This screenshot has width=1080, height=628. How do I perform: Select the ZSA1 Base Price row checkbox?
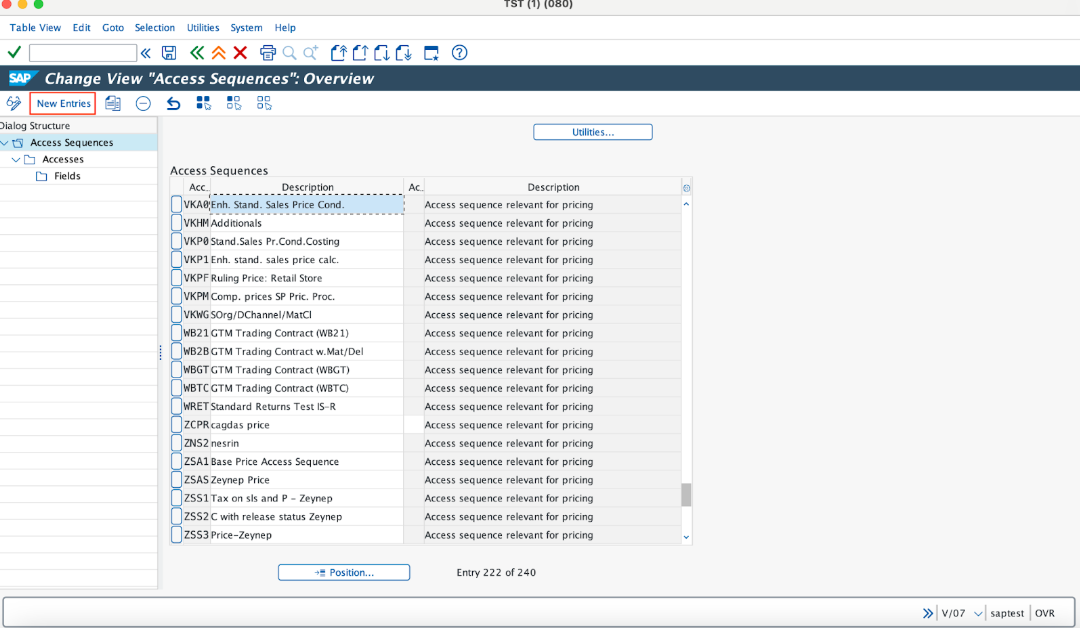coord(176,461)
